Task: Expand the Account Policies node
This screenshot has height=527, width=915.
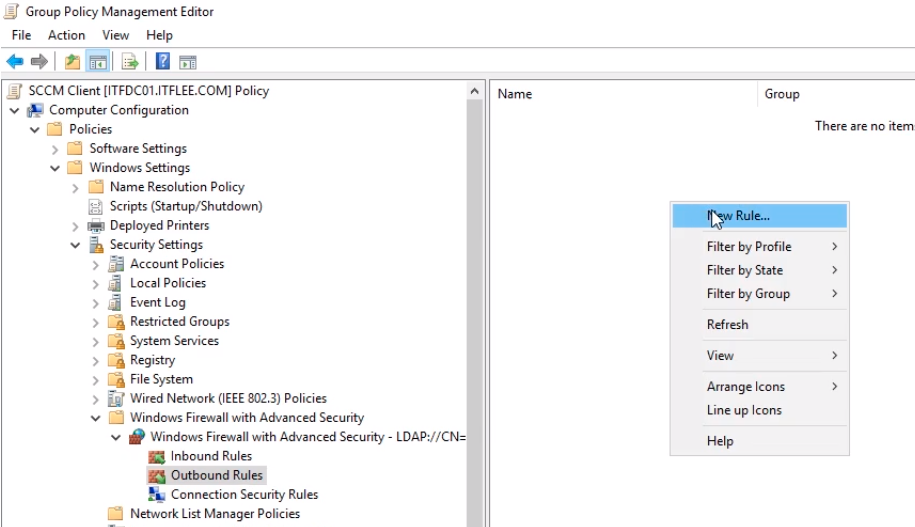Action: pyautogui.click(x=96, y=264)
